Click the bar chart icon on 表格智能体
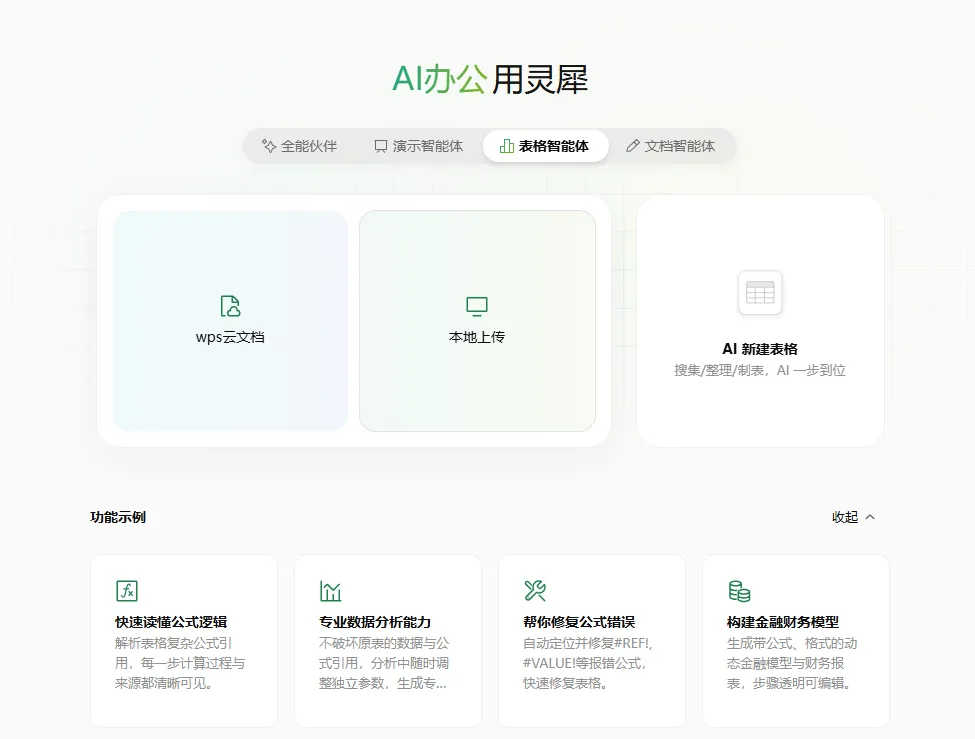Image resolution: width=975 pixels, height=739 pixels. tap(507, 146)
